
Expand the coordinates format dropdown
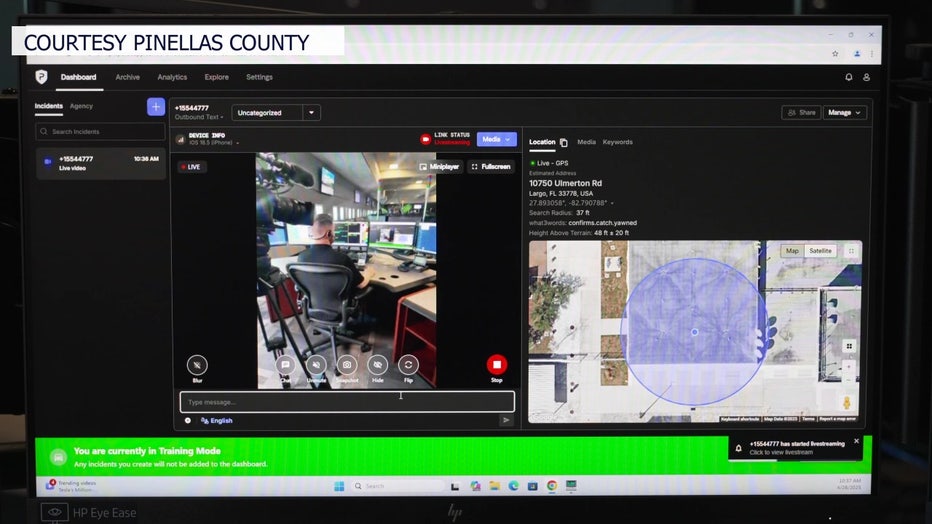pos(612,203)
